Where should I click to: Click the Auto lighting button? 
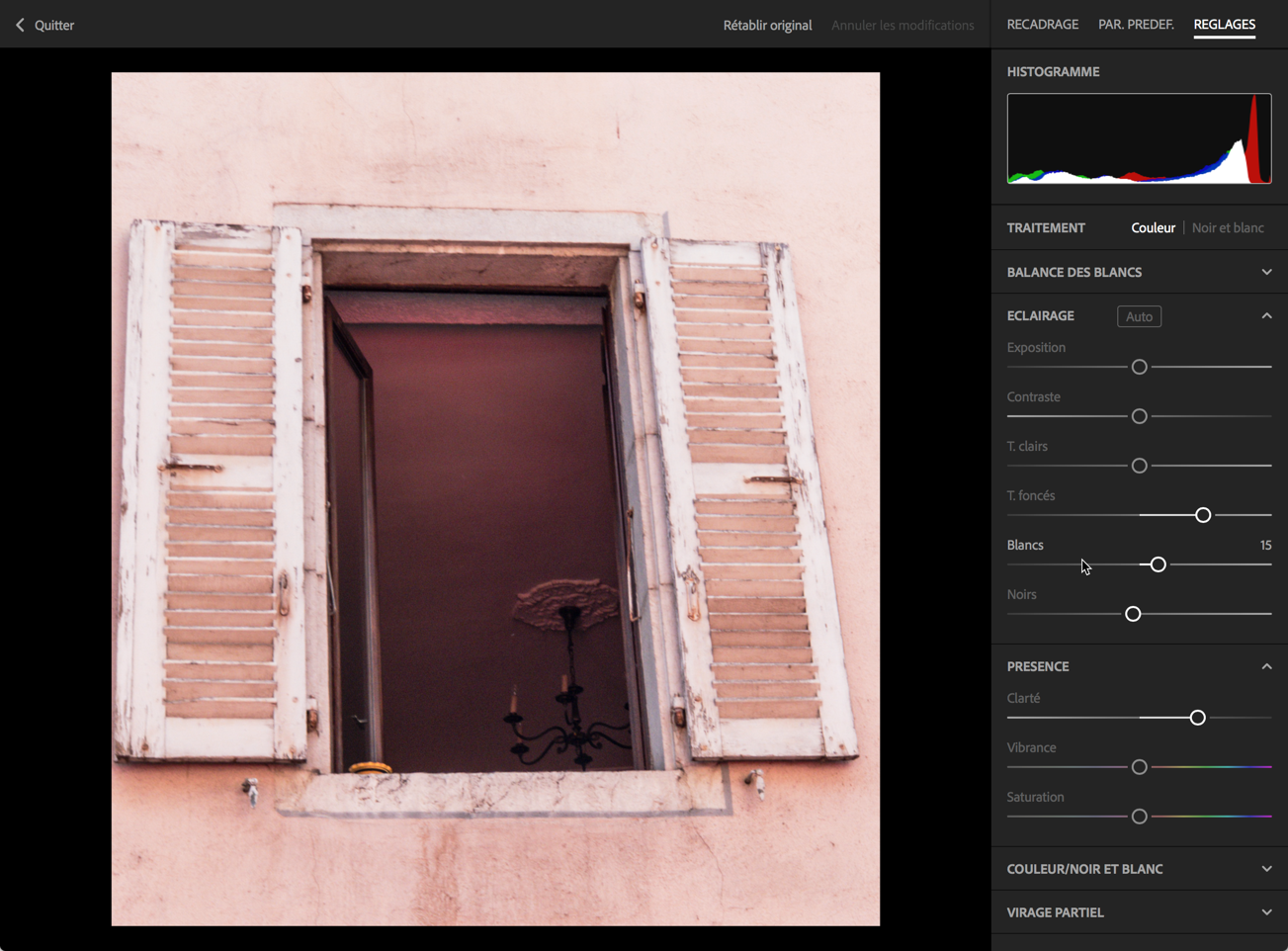[x=1139, y=316]
